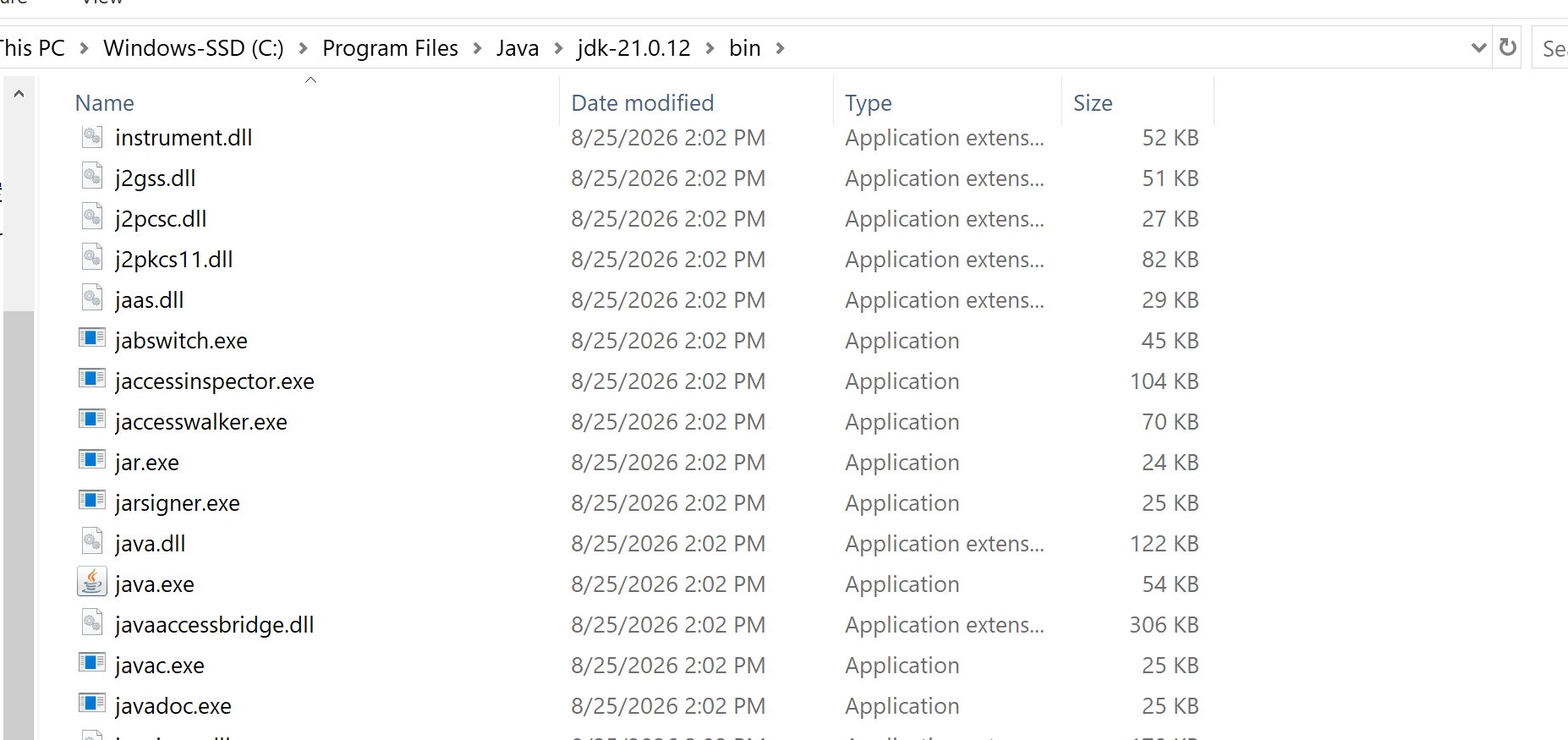The width and height of the screenshot is (1568, 740).
Task: Select the jarsigner.exe application icon
Action: pos(92,501)
